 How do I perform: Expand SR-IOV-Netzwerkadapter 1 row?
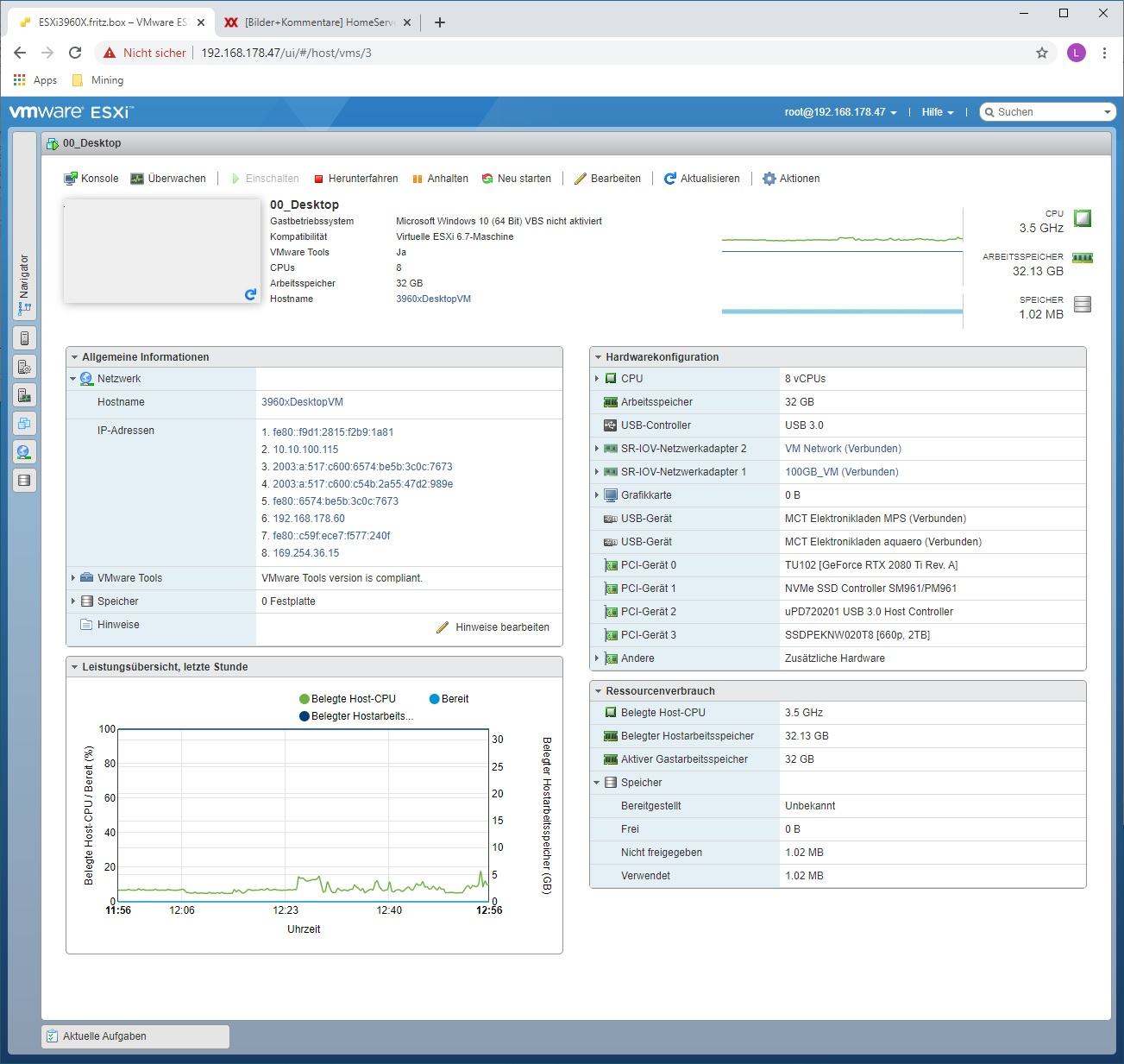(597, 472)
